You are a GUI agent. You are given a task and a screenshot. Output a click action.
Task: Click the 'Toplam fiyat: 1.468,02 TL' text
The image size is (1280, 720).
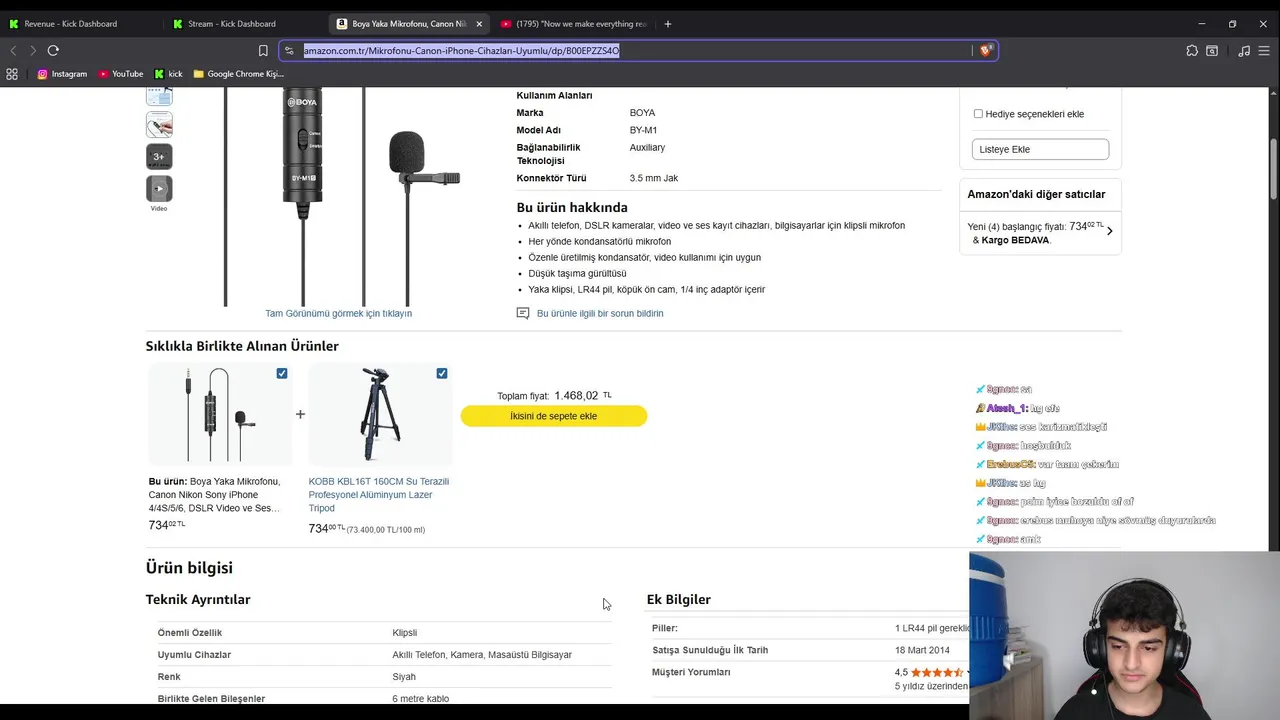[x=554, y=396]
